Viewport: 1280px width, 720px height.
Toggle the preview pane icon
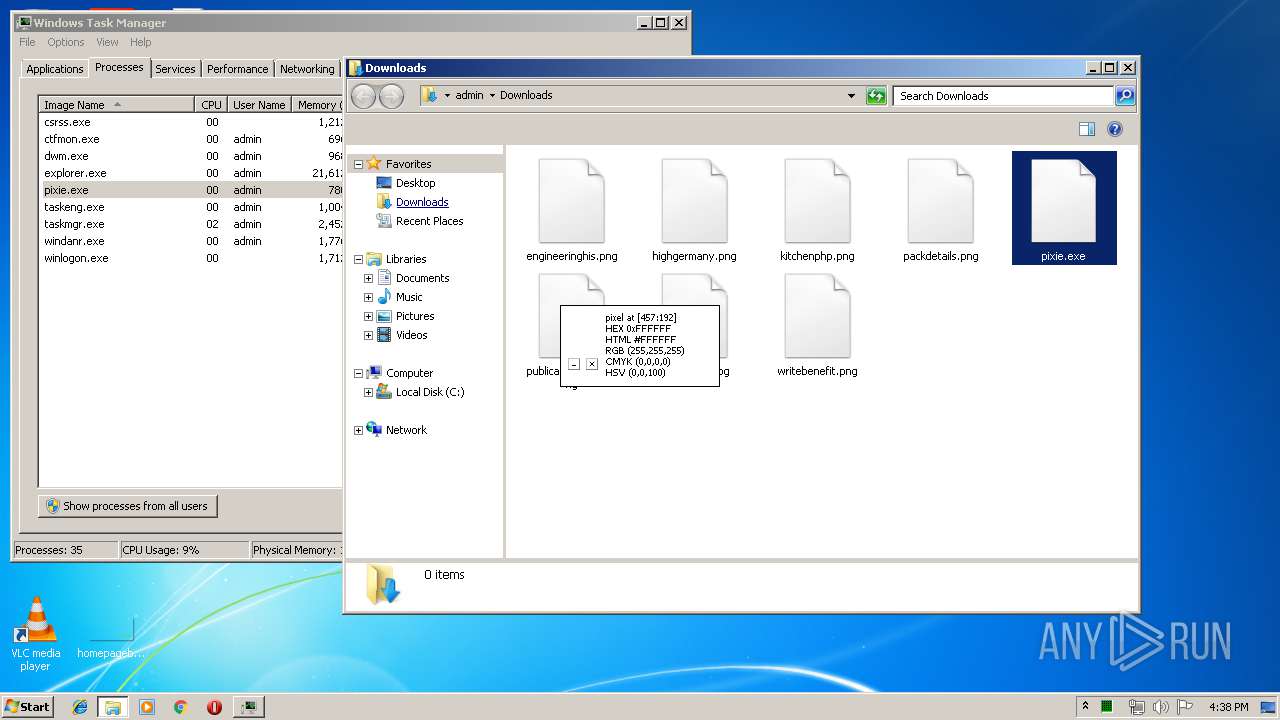point(1087,129)
